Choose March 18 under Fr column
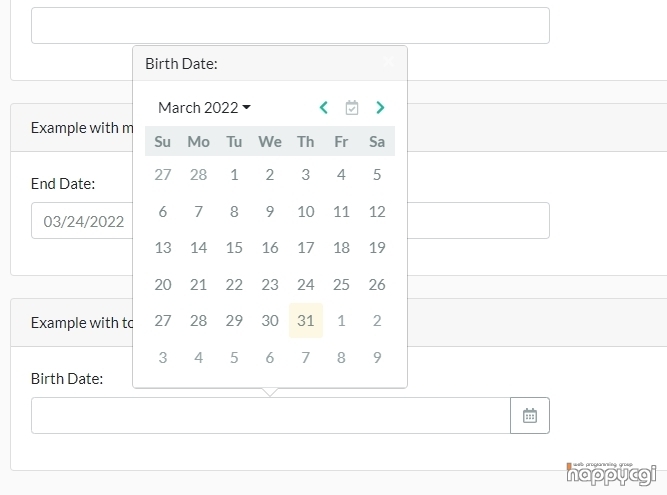 coord(341,248)
